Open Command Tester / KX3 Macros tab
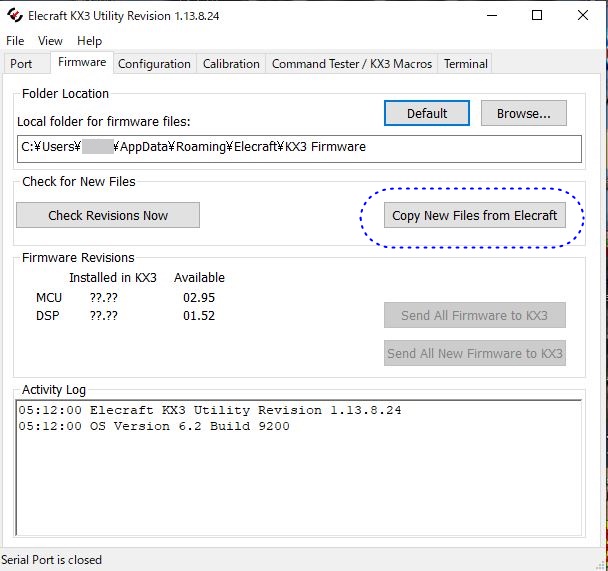This screenshot has width=608, height=571. [x=352, y=64]
